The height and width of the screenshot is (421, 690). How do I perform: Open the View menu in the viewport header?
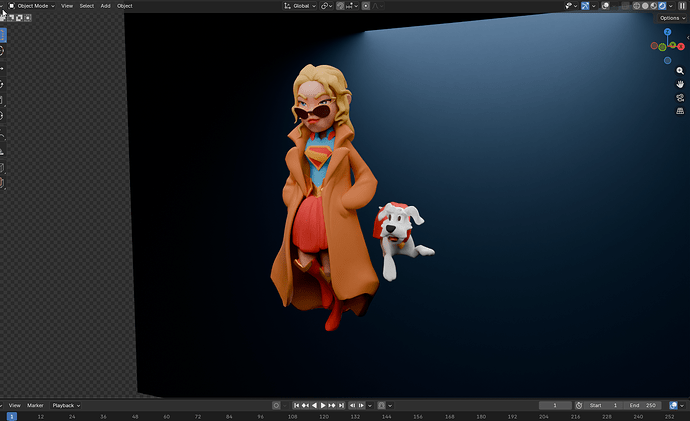(x=67, y=6)
